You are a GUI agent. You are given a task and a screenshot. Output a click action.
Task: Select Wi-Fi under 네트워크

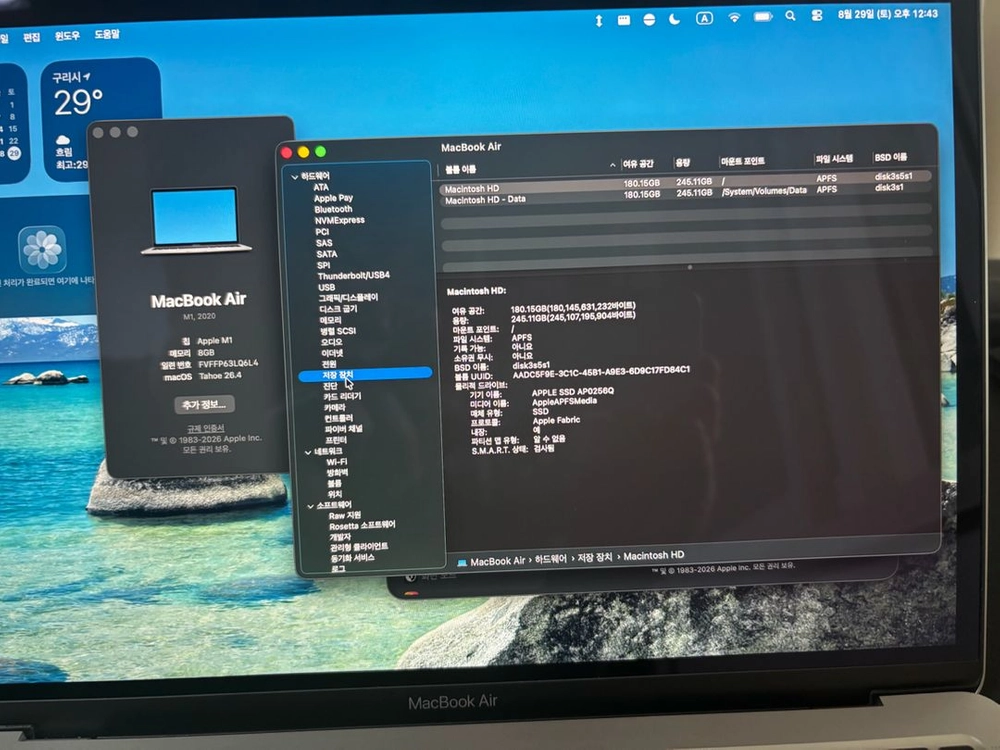(x=337, y=462)
